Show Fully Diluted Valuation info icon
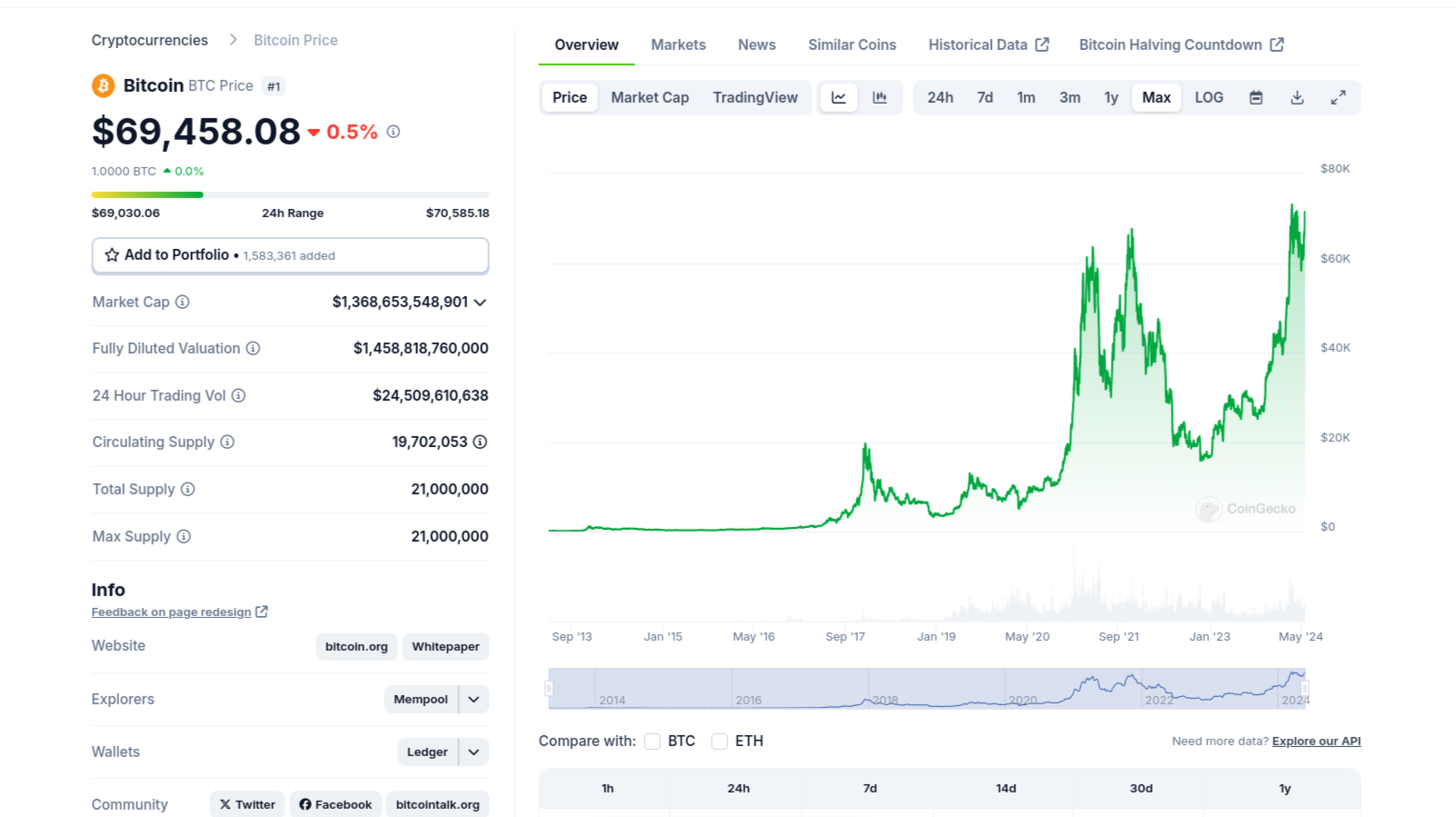 coord(254,348)
